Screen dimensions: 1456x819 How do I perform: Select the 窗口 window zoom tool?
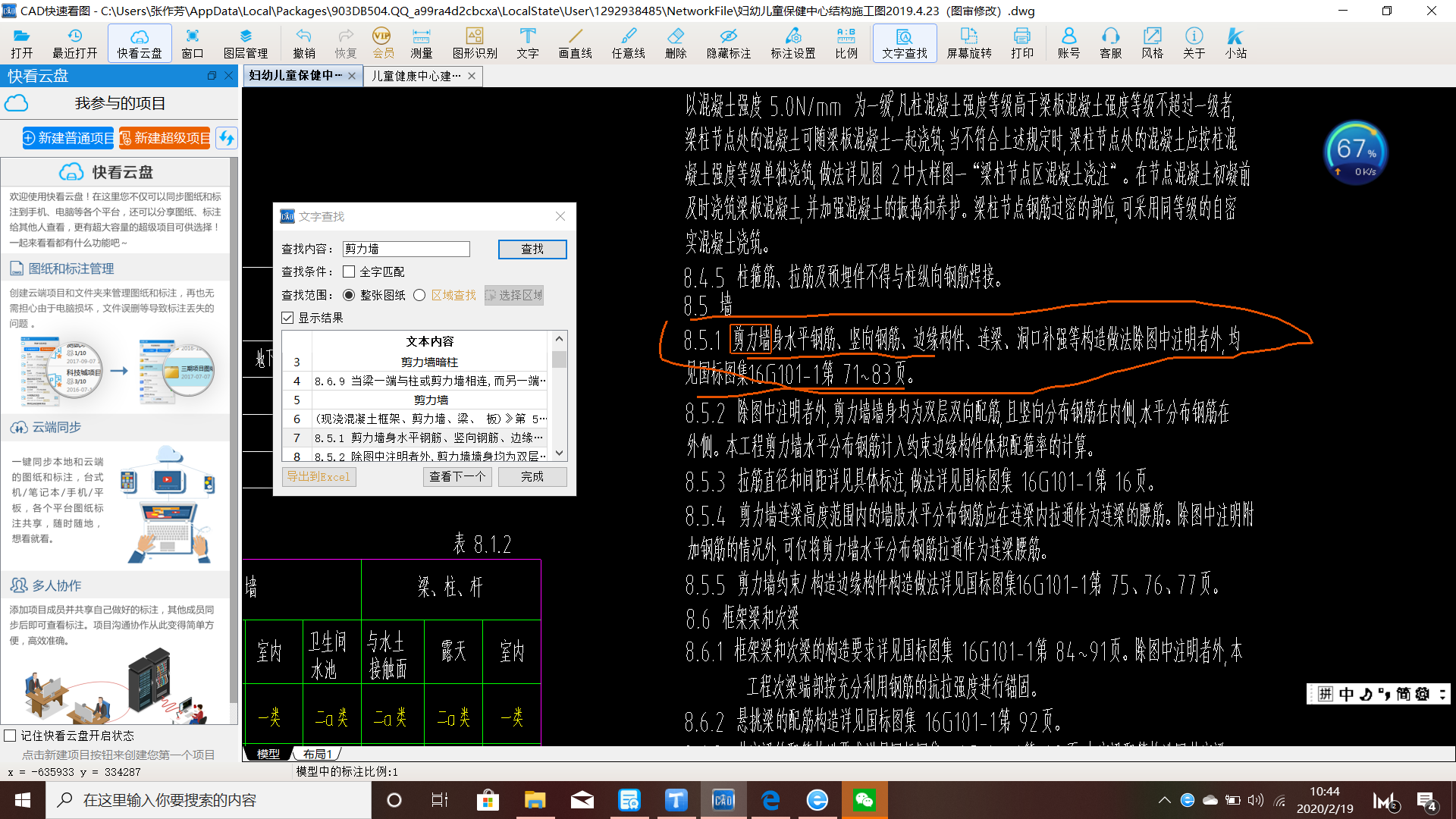pyautogui.click(x=193, y=43)
